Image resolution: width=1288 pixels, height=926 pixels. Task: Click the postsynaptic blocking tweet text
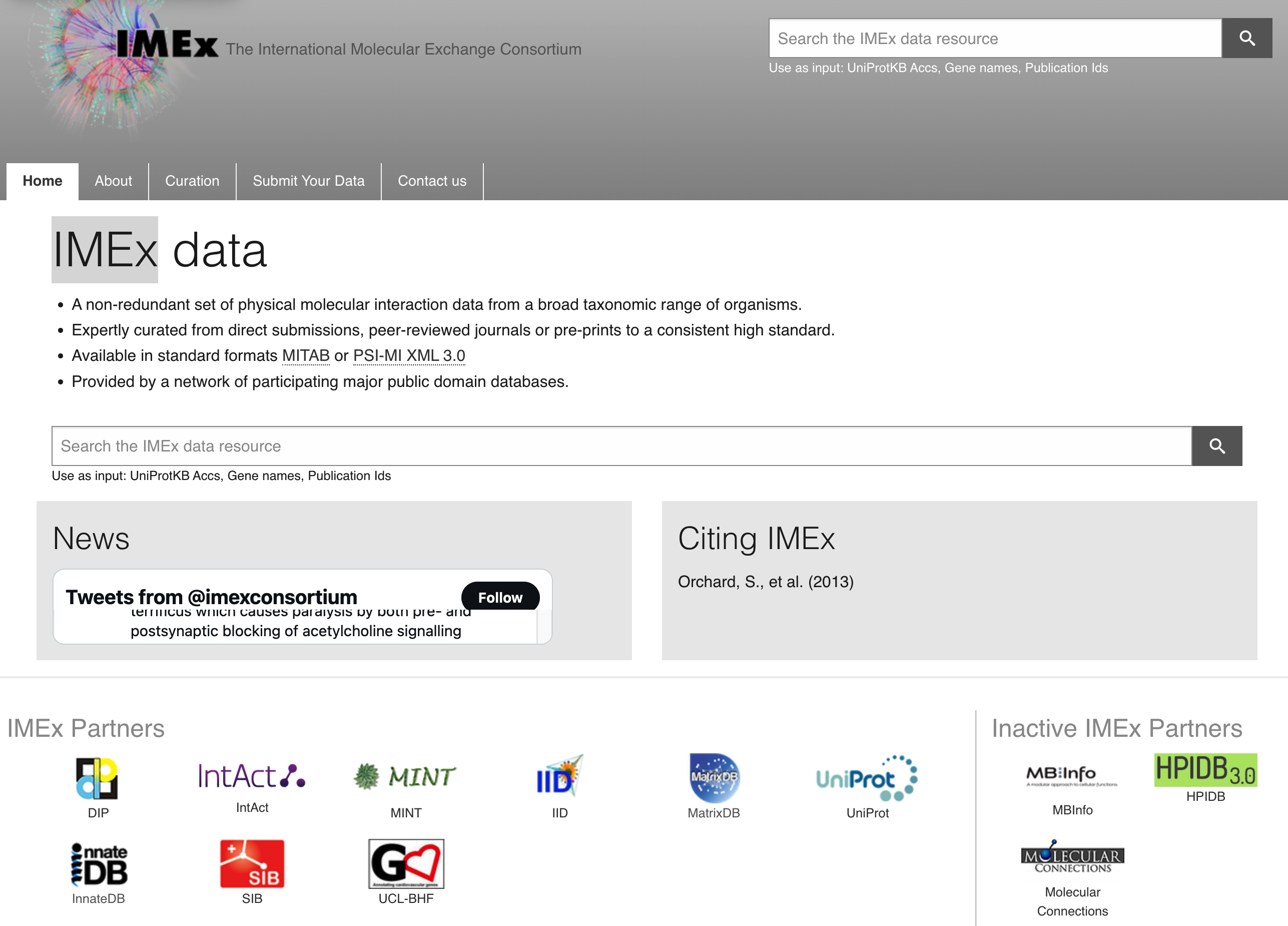click(x=296, y=631)
